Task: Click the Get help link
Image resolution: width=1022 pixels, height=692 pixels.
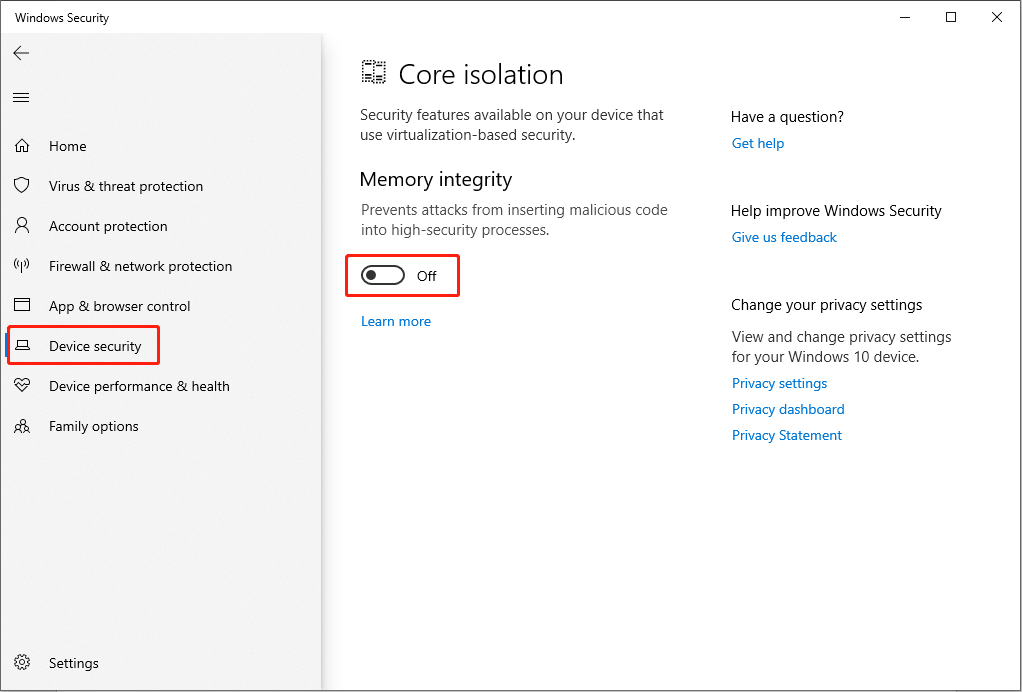Action: point(757,143)
